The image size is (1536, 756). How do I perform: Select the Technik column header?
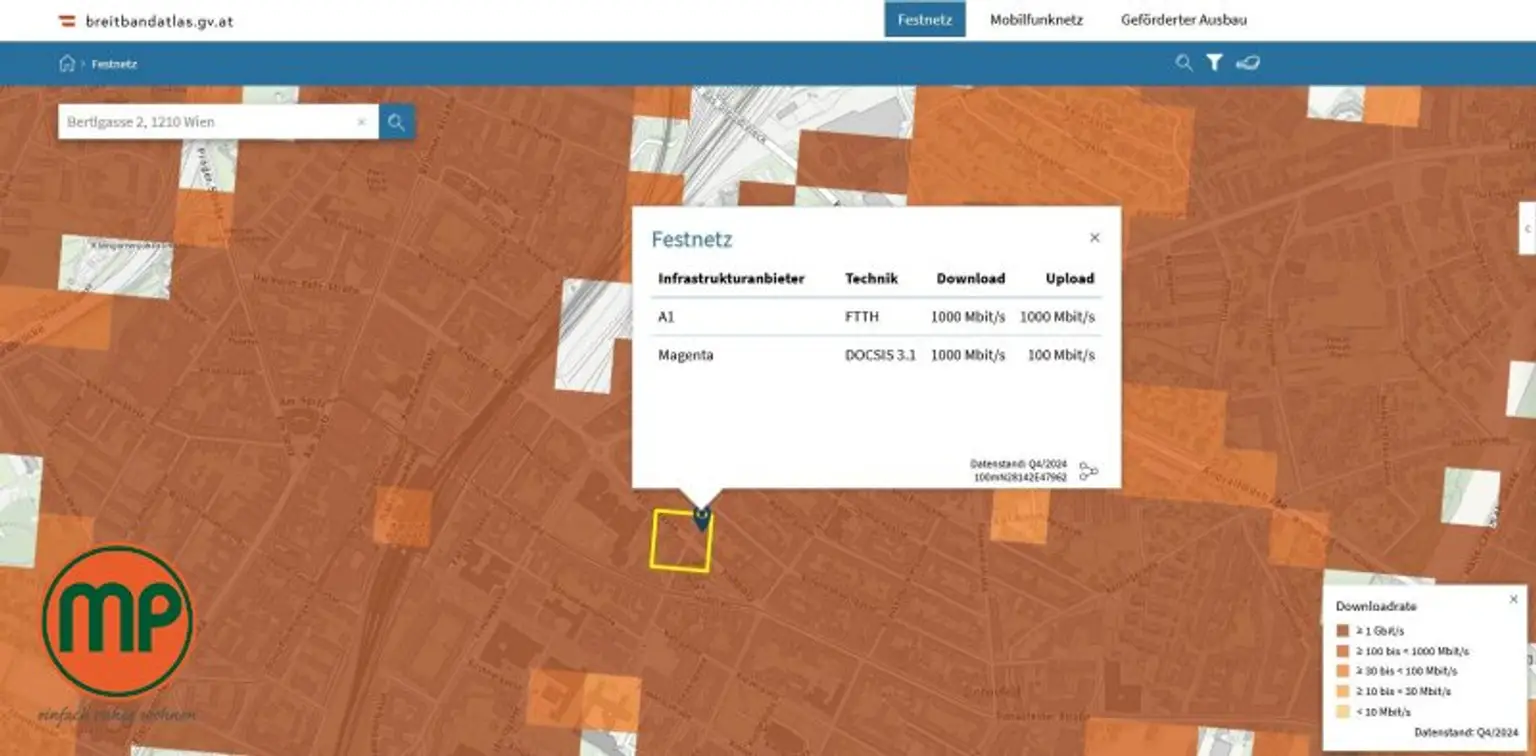pos(872,278)
